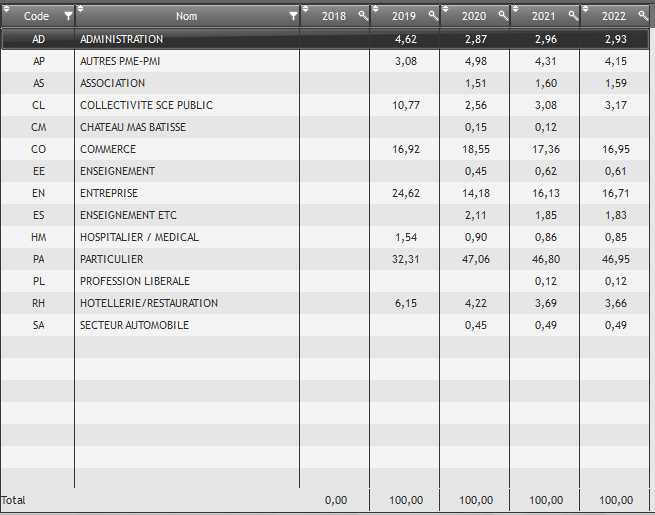The image size is (655, 515).
Task: Click the PARTICULIER 2020 value 47,06
Action: pyautogui.click(x=476, y=259)
